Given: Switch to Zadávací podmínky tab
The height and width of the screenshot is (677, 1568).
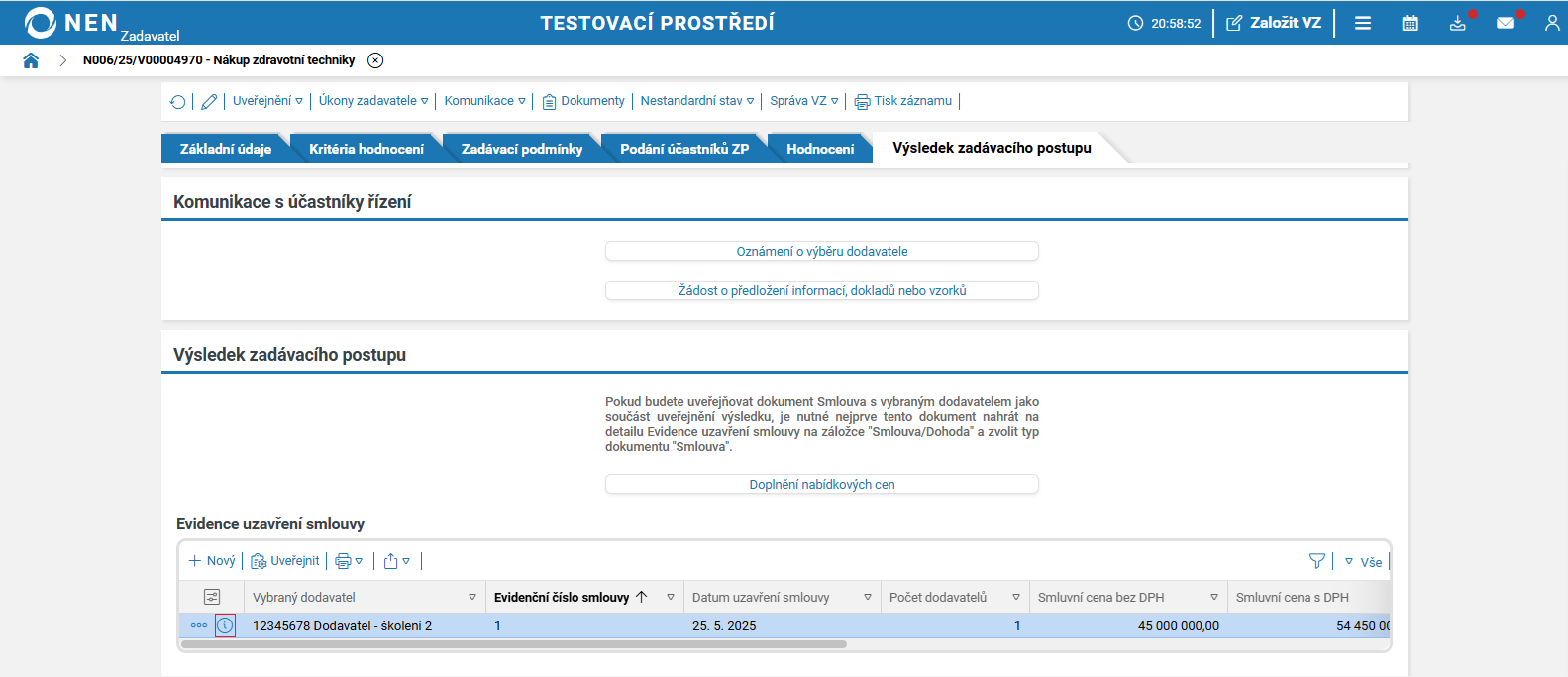Looking at the screenshot, I should [522, 149].
